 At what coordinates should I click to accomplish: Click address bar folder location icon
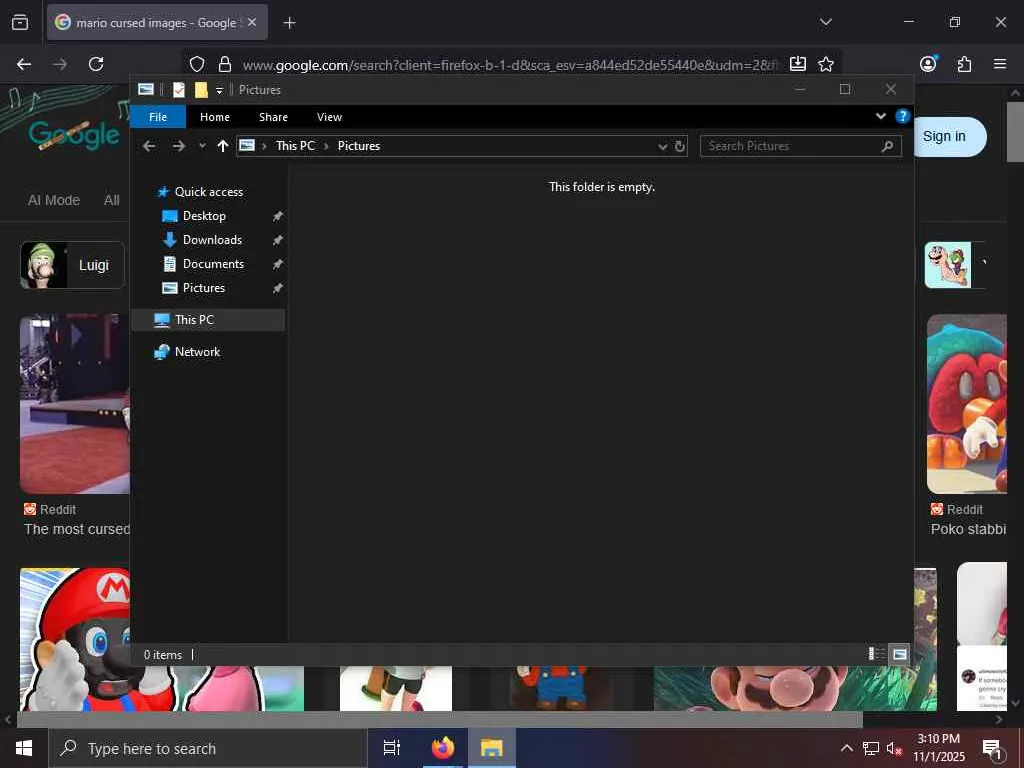pyautogui.click(x=247, y=146)
